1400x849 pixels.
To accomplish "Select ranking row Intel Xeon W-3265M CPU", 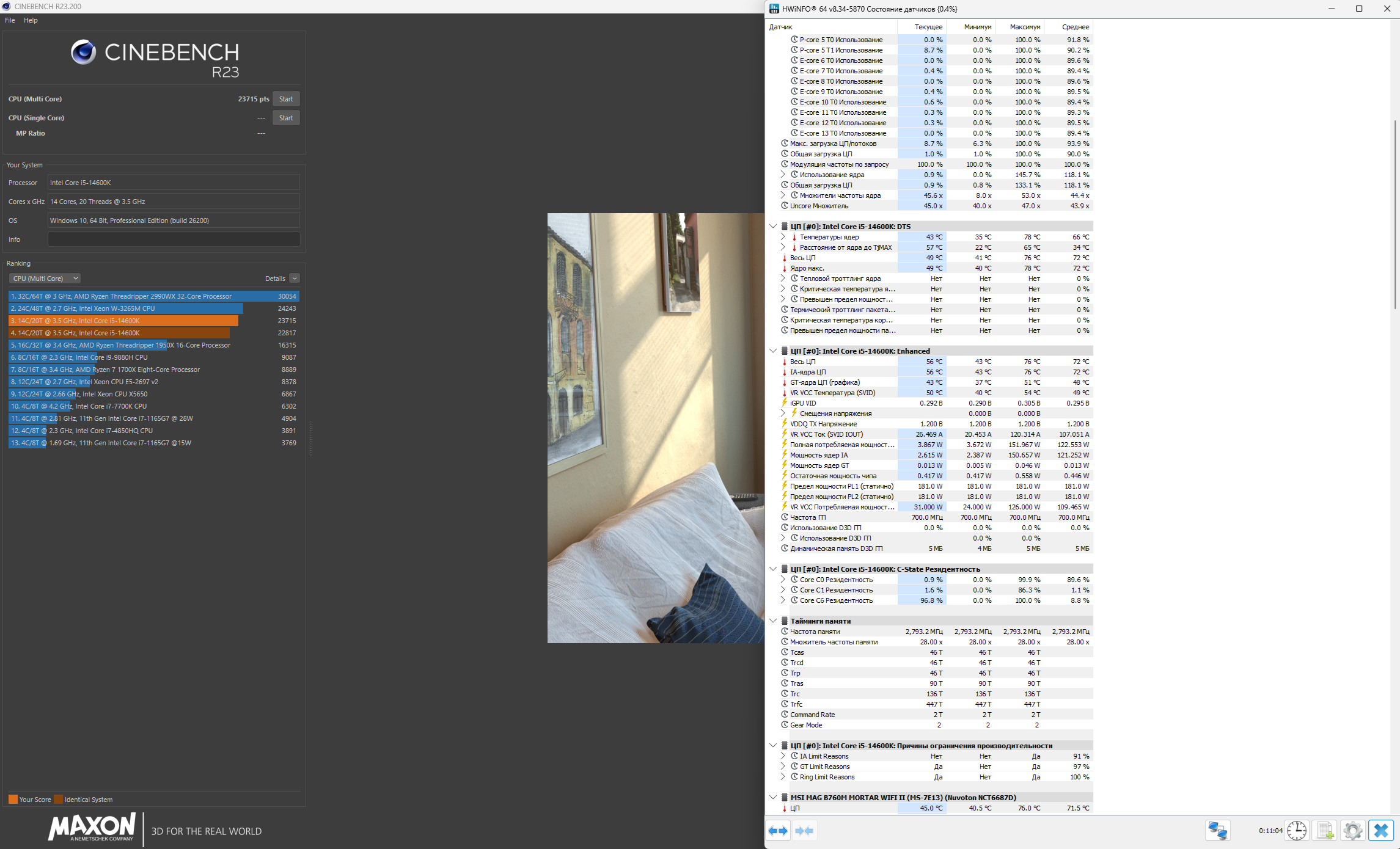I will click(x=153, y=308).
